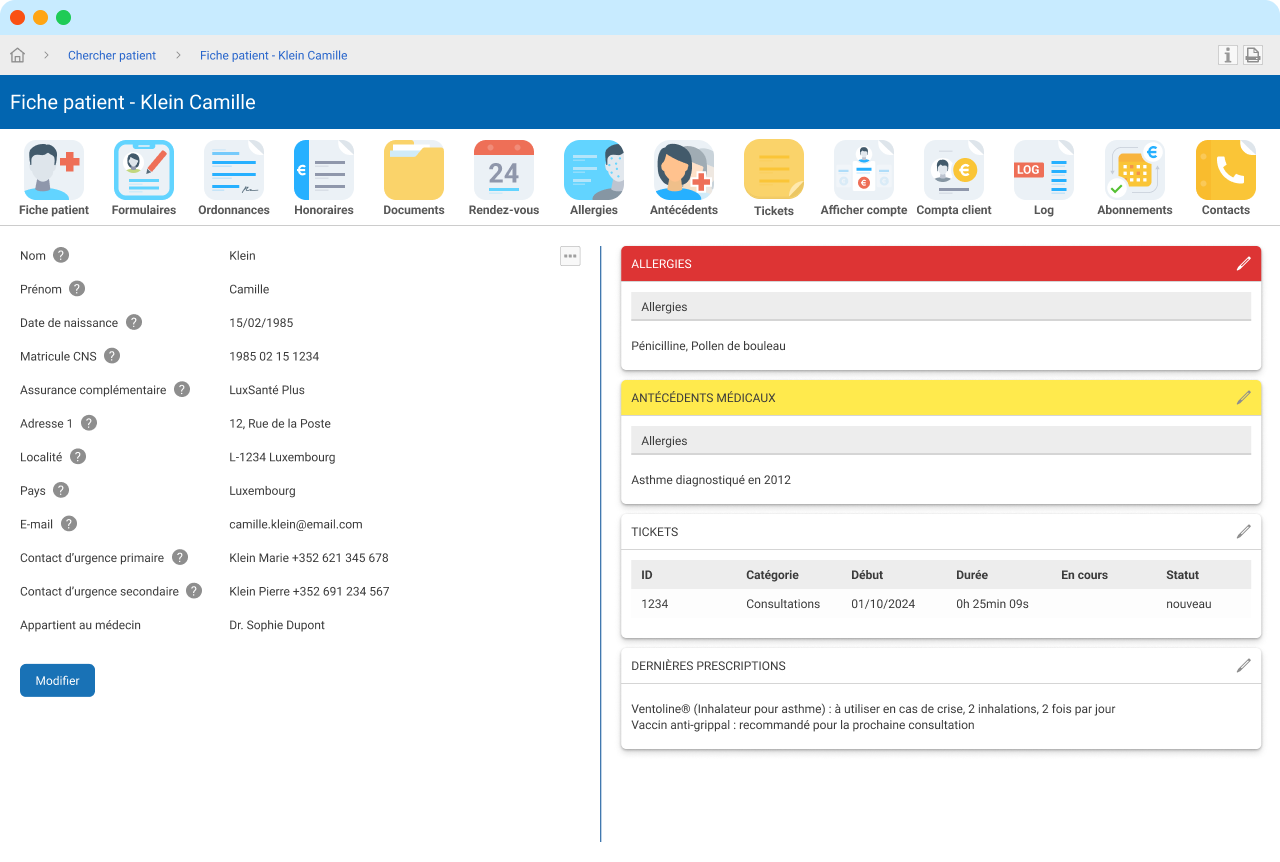
Task: Click the Durée column header
Action: (972, 575)
